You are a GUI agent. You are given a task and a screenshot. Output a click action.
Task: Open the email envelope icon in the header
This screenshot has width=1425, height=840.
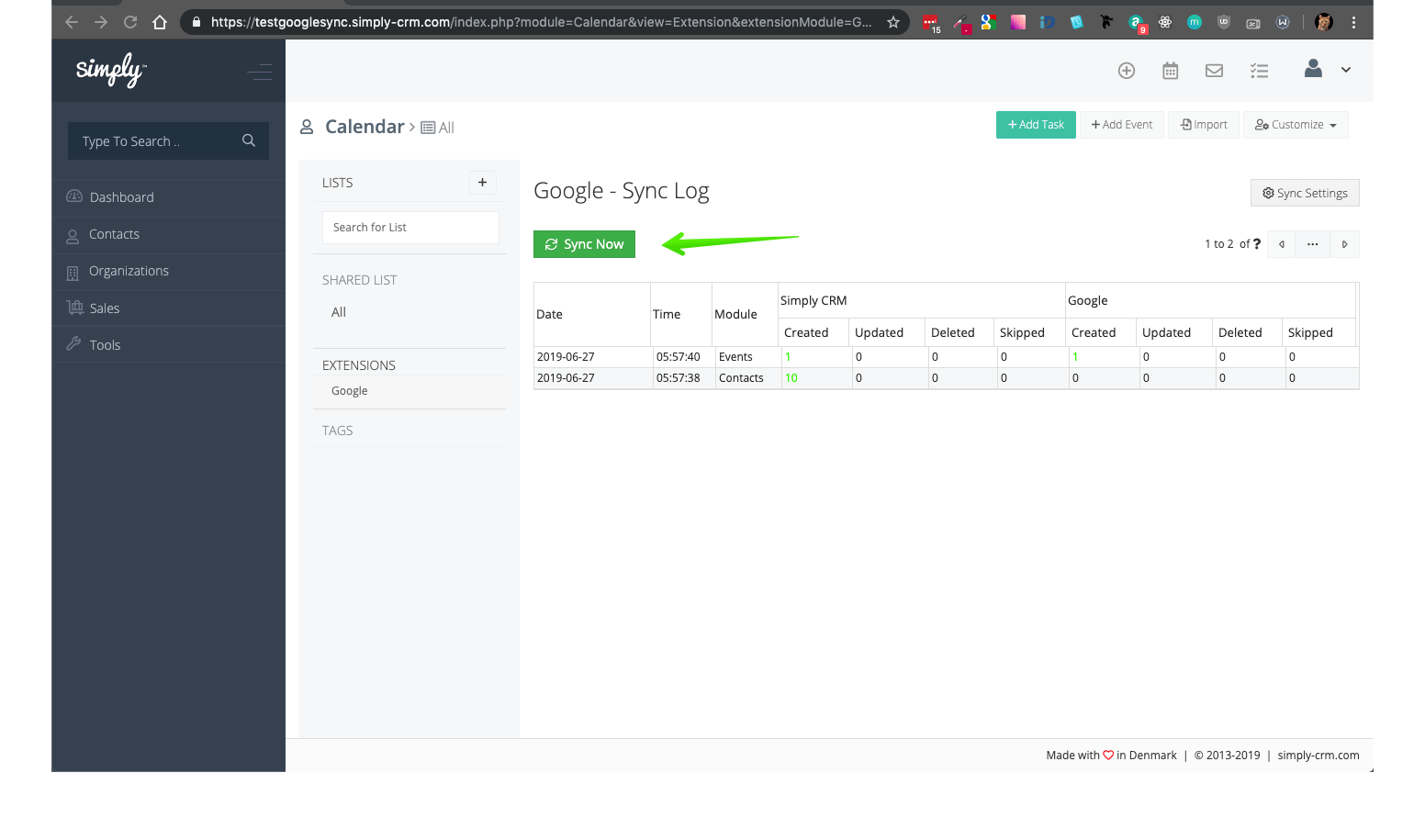(x=1214, y=70)
